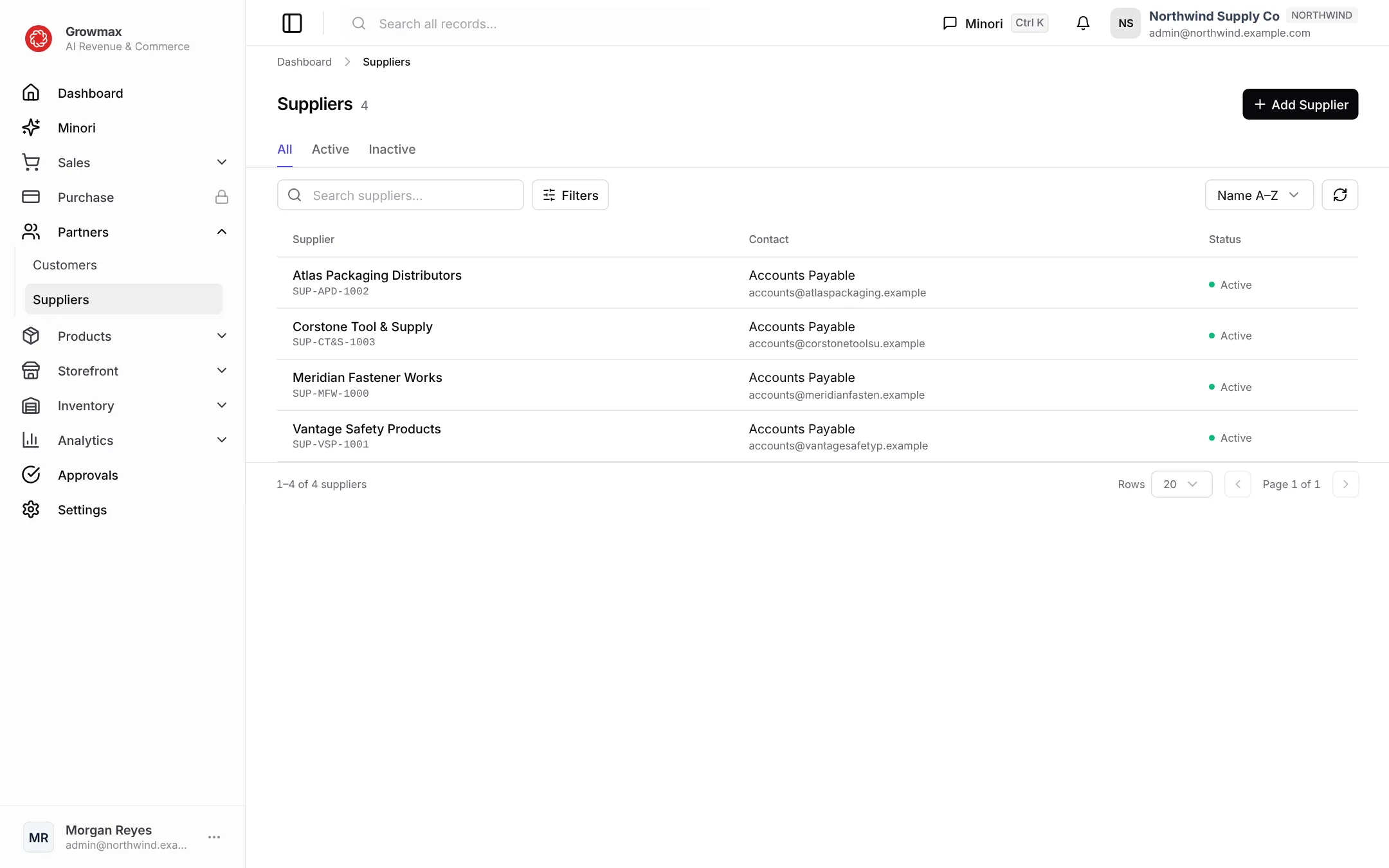
Task: Click the Growmax logo icon
Action: pos(39,39)
